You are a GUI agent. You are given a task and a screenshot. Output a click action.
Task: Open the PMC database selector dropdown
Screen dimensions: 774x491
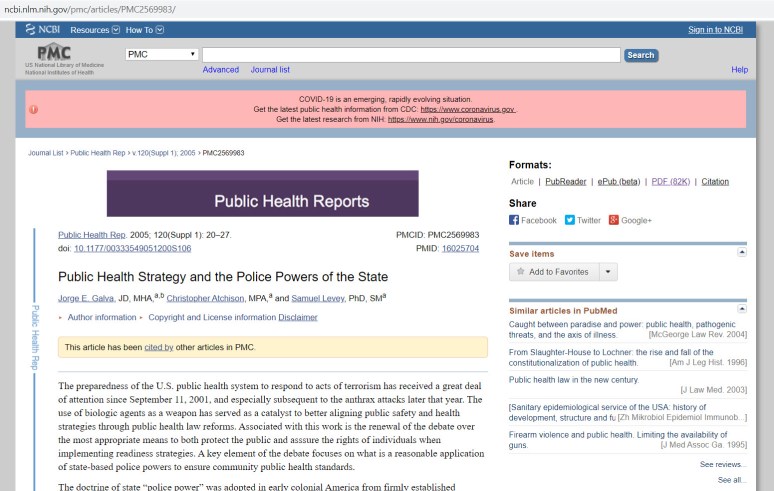point(161,54)
